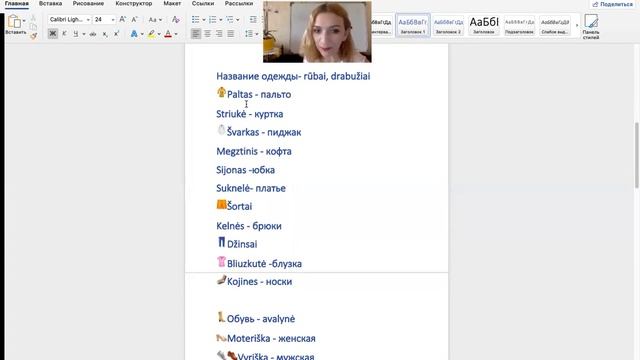Expand the styles gallery arrow
640x360 pixels.
coord(577,25)
